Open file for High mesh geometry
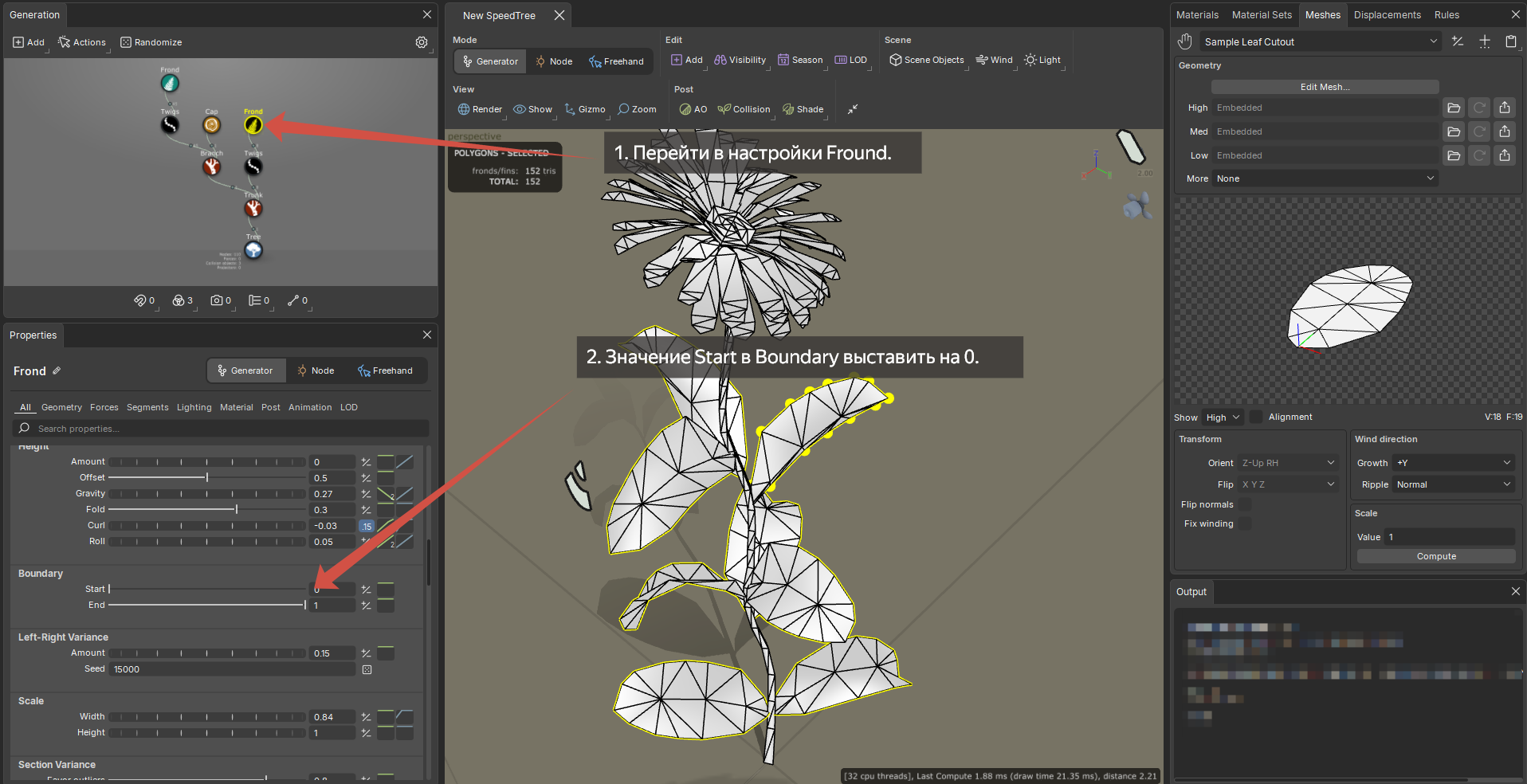 [x=1454, y=108]
